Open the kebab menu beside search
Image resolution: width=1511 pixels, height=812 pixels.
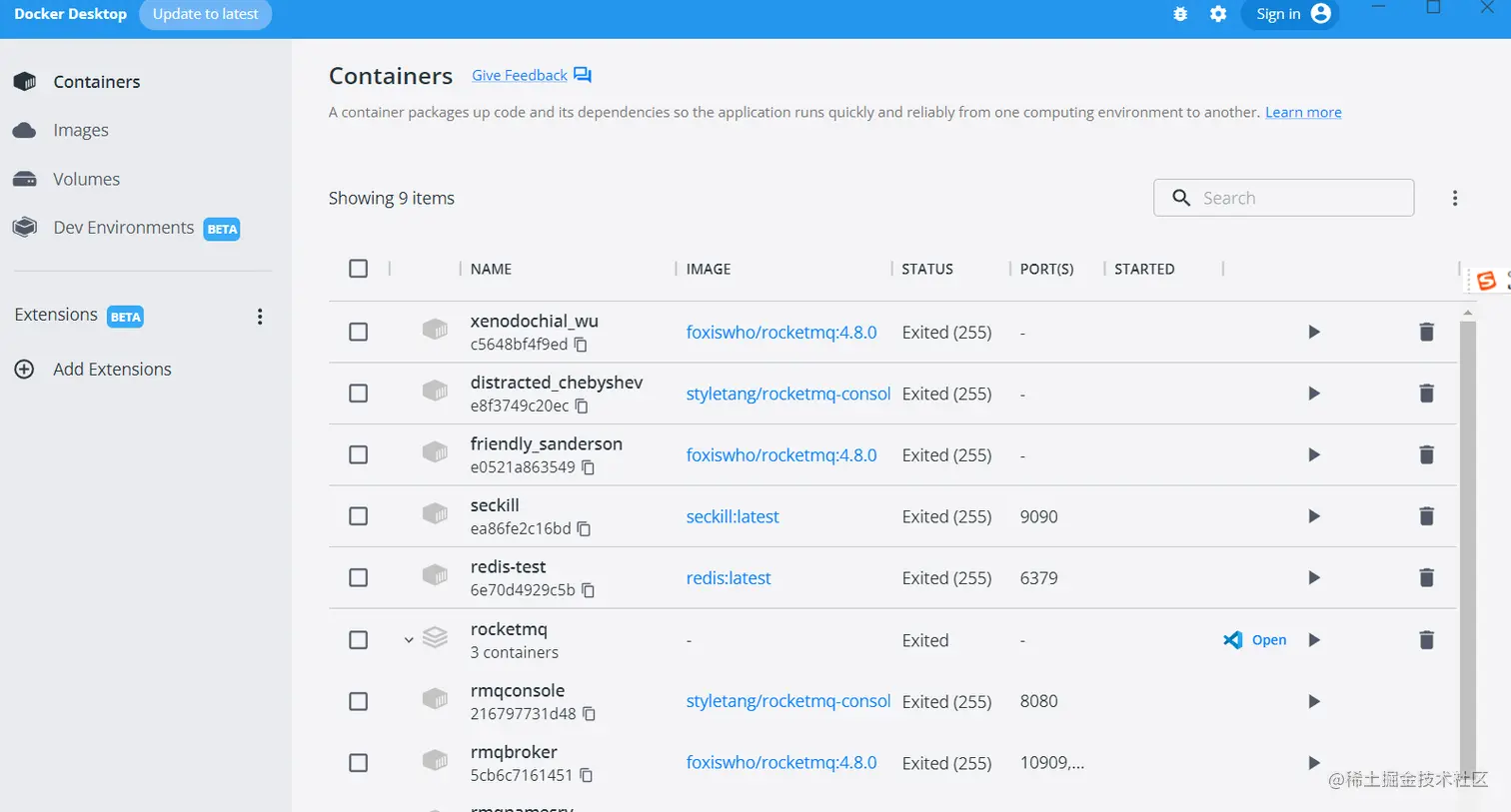[x=1455, y=198]
